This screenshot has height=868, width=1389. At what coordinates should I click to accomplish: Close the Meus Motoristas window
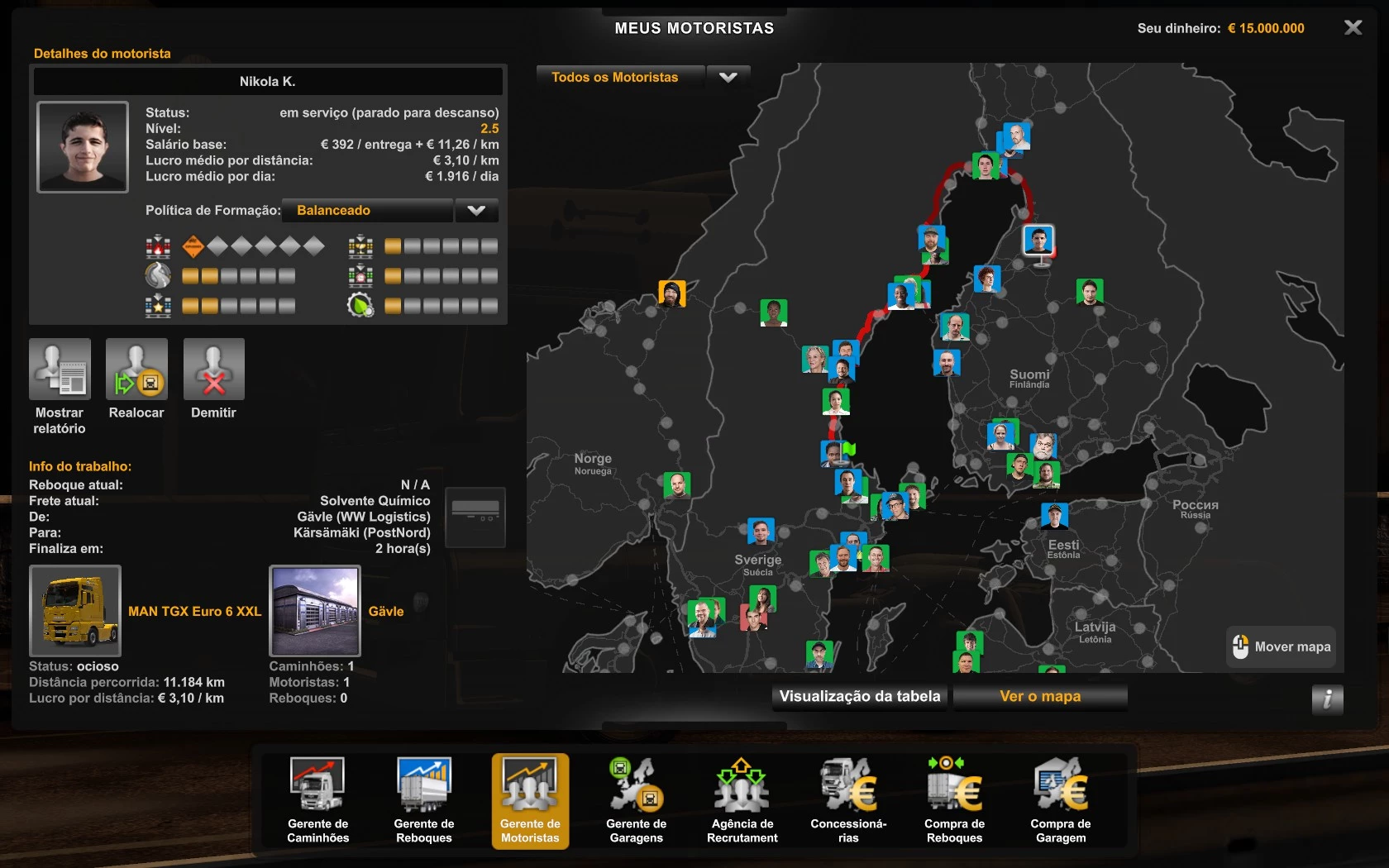point(1353,28)
